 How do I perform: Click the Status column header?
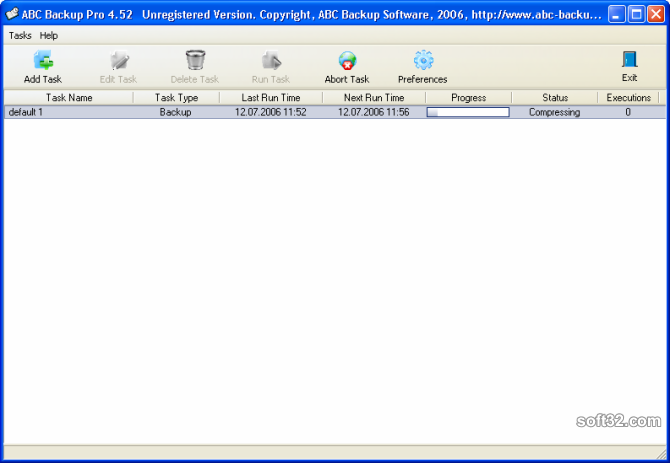[555, 98]
